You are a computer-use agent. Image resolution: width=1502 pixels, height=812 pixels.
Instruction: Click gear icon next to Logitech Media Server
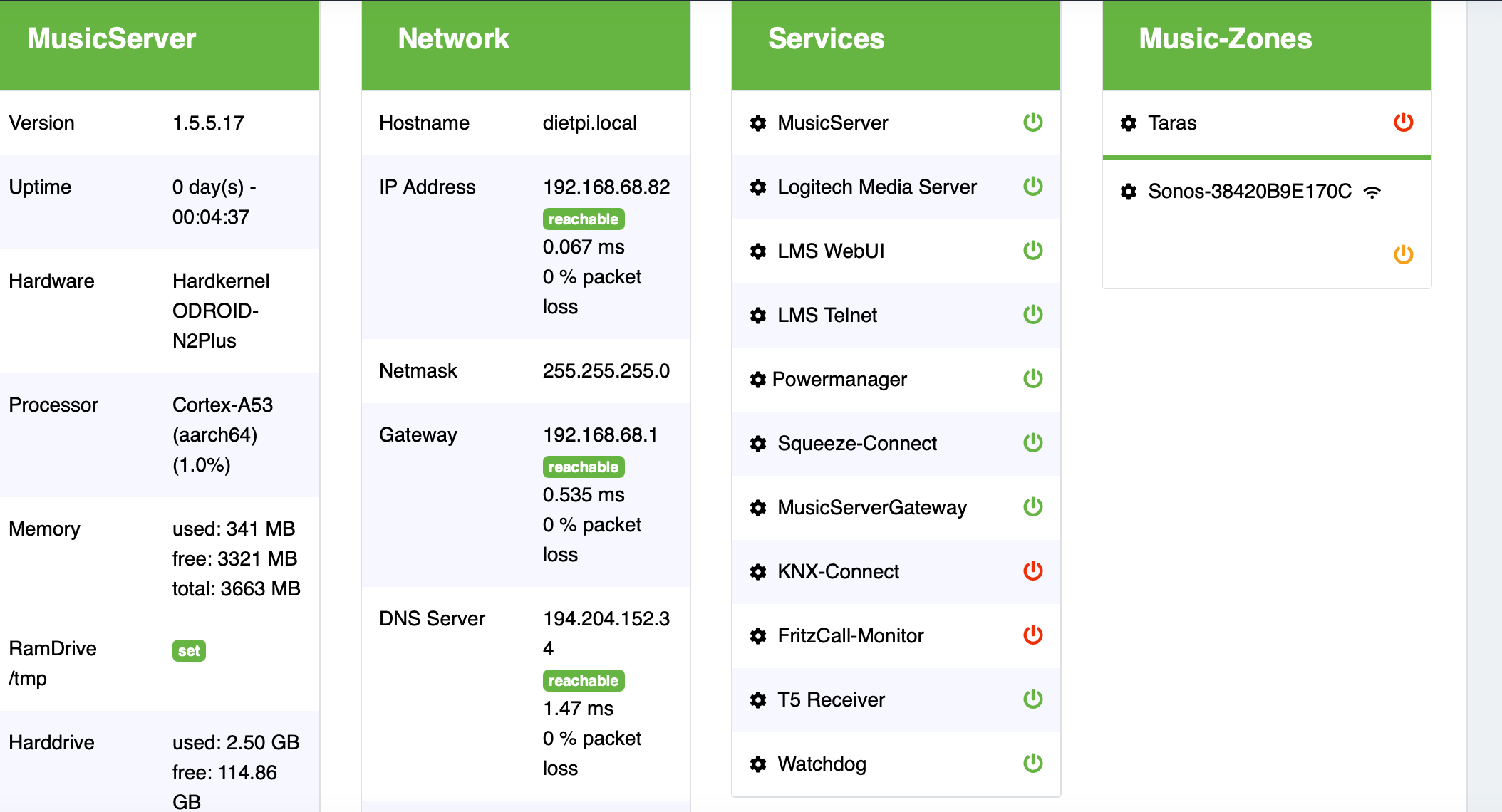point(758,187)
